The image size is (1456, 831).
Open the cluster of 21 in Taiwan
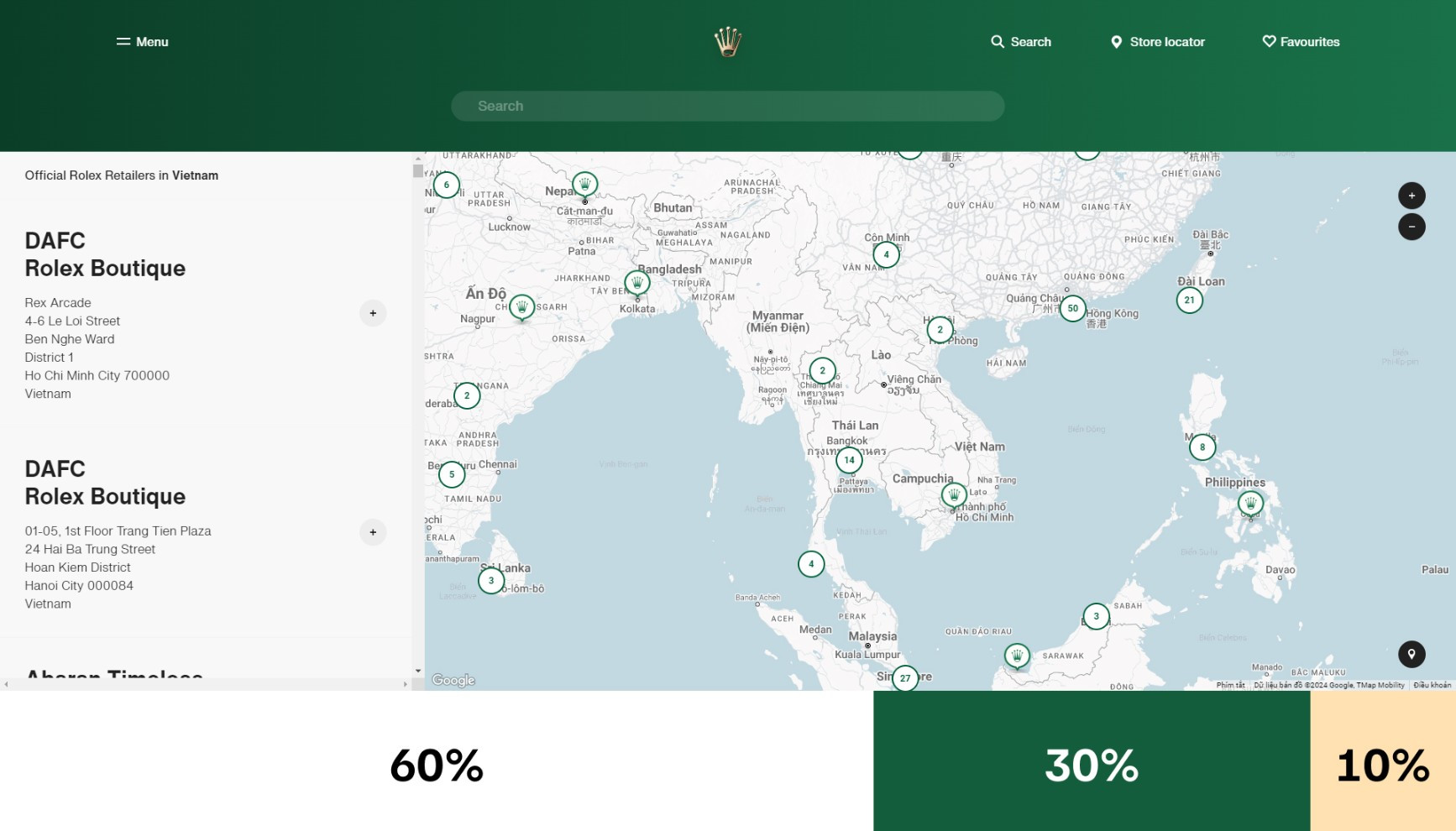[1189, 300]
